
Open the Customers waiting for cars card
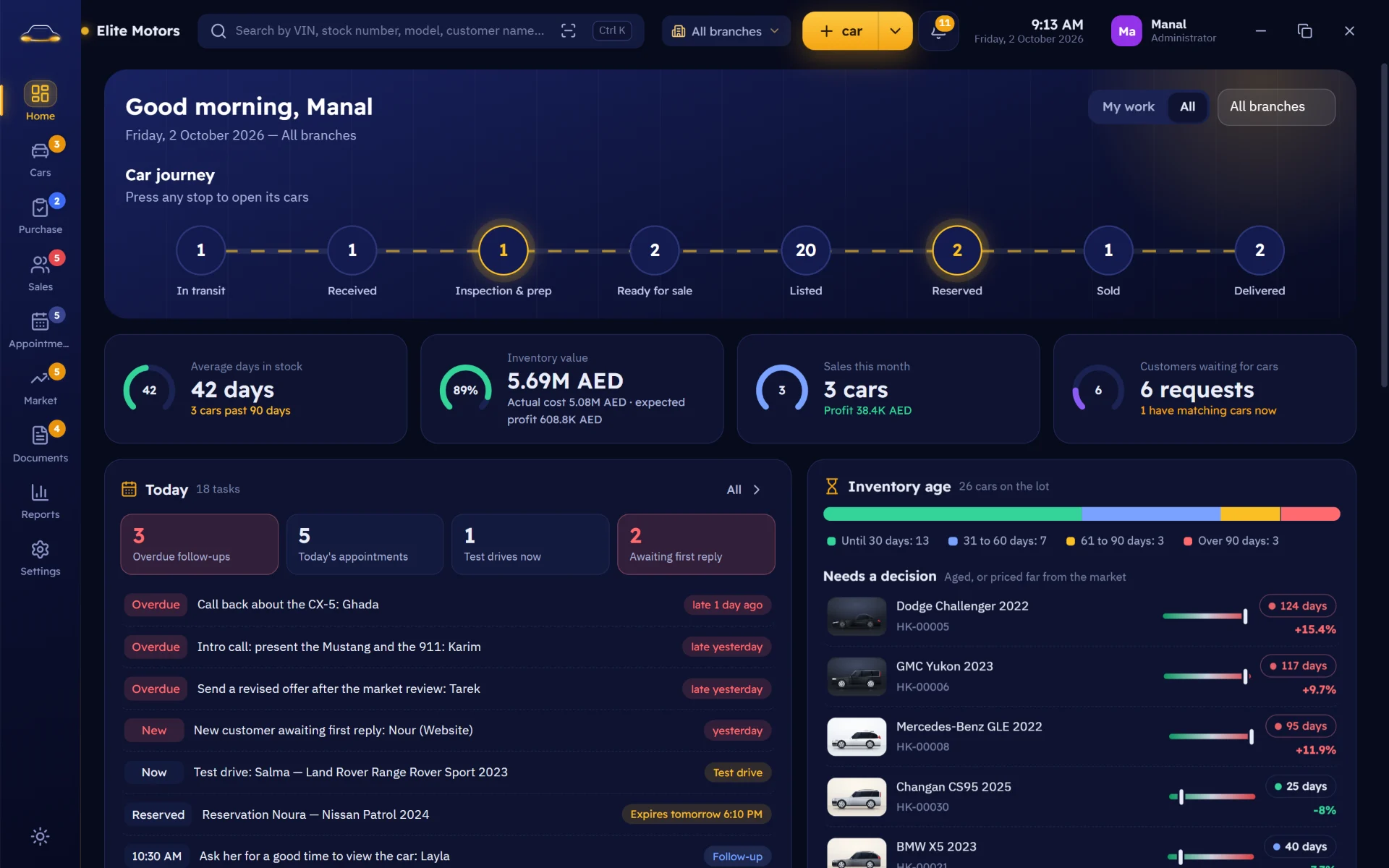click(1205, 388)
